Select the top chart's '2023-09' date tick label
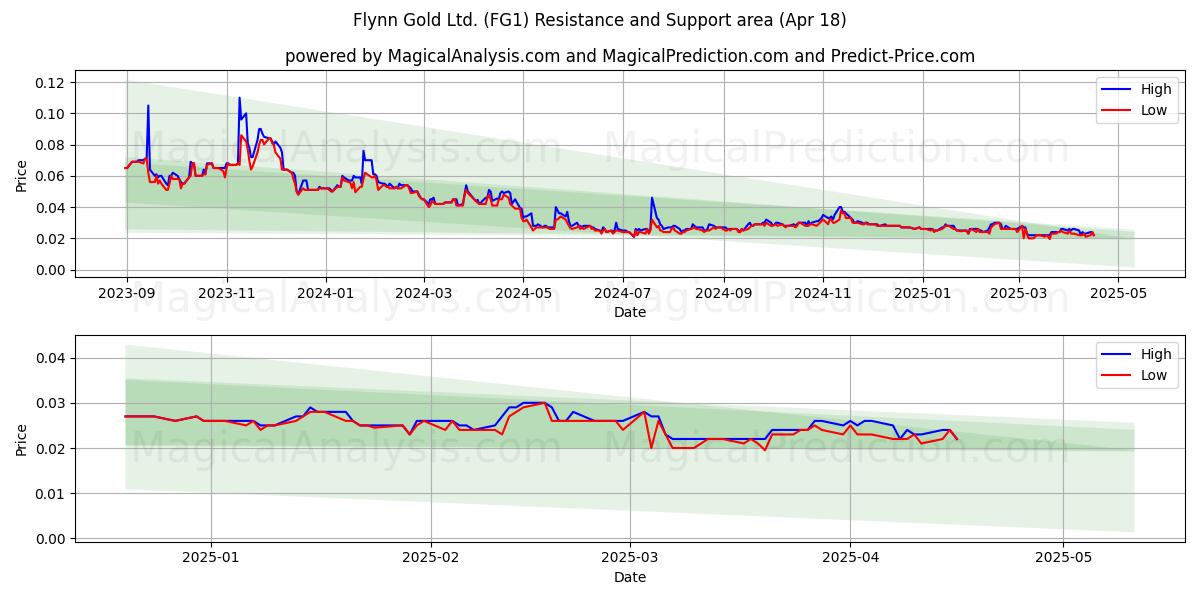The image size is (1200, 600). tap(126, 295)
